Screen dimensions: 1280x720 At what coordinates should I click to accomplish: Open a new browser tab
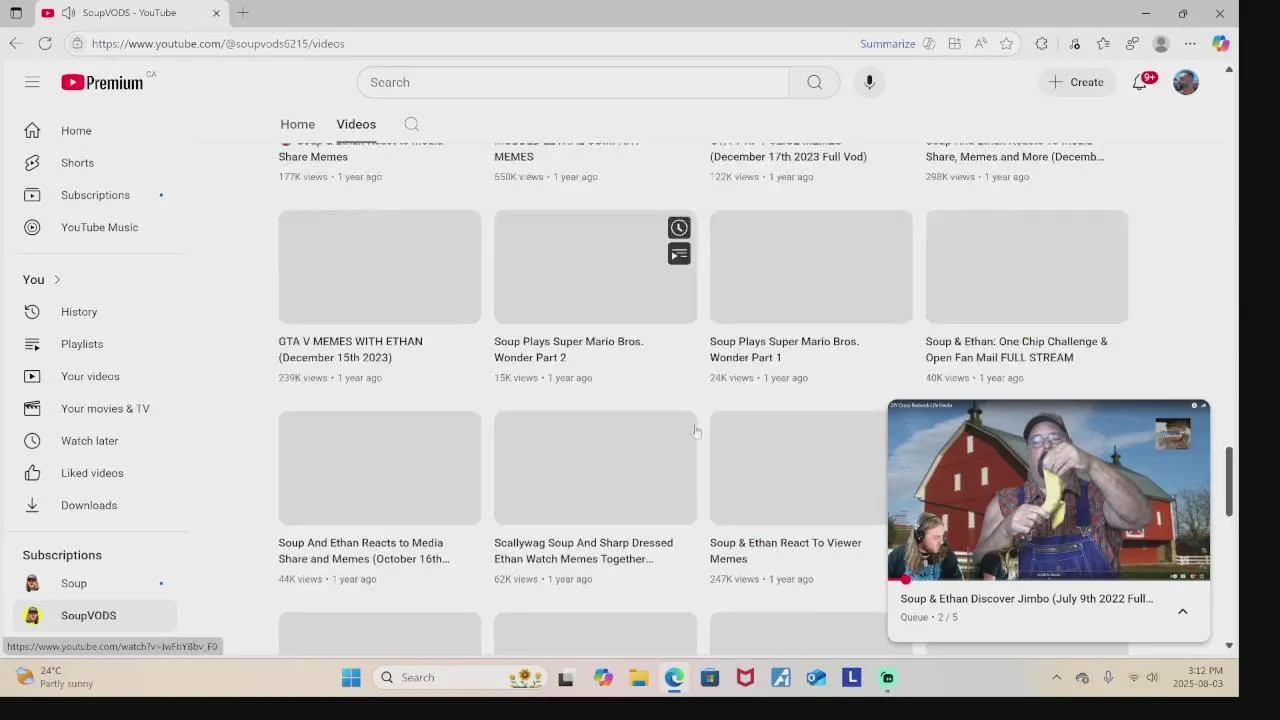click(243, 13)
